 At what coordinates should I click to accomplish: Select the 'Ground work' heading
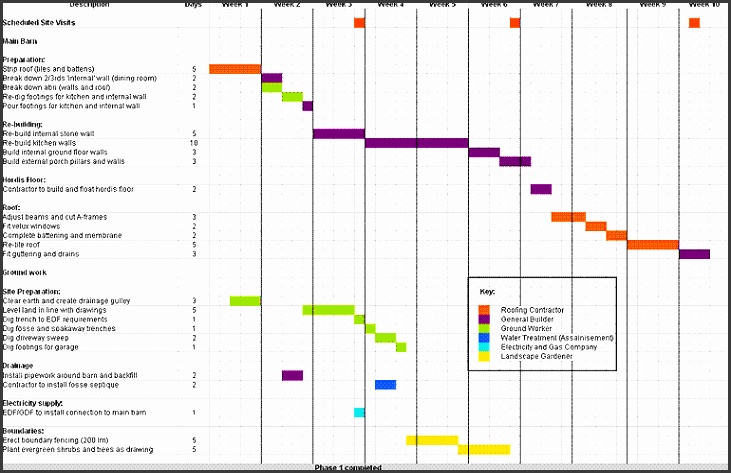(25, 273)
